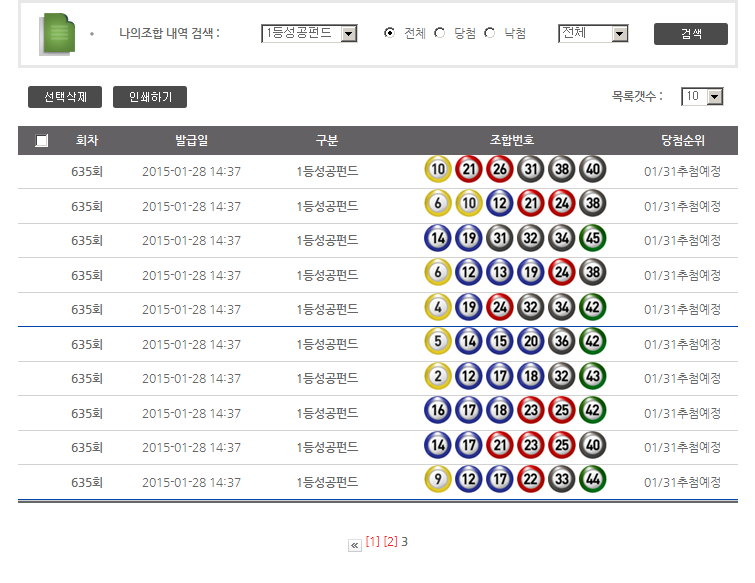Viewport: 755px width, 583px height.
Task: Open the 전체 dropdown beside the 검색 button
Action: click(x=593, y=34)
